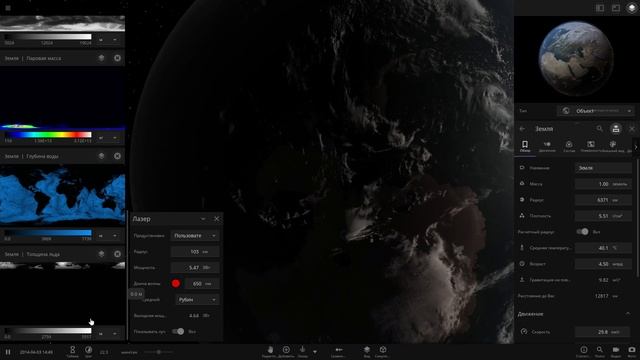Open the Таймер tool in bottom bar
The image size is (640, 360).
tap(72, 351)
